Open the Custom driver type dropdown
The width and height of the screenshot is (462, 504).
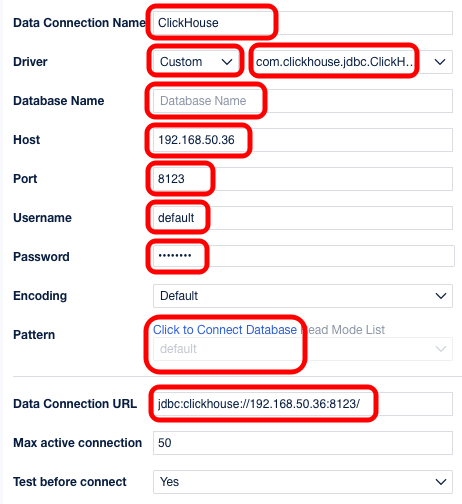(197, 62)
